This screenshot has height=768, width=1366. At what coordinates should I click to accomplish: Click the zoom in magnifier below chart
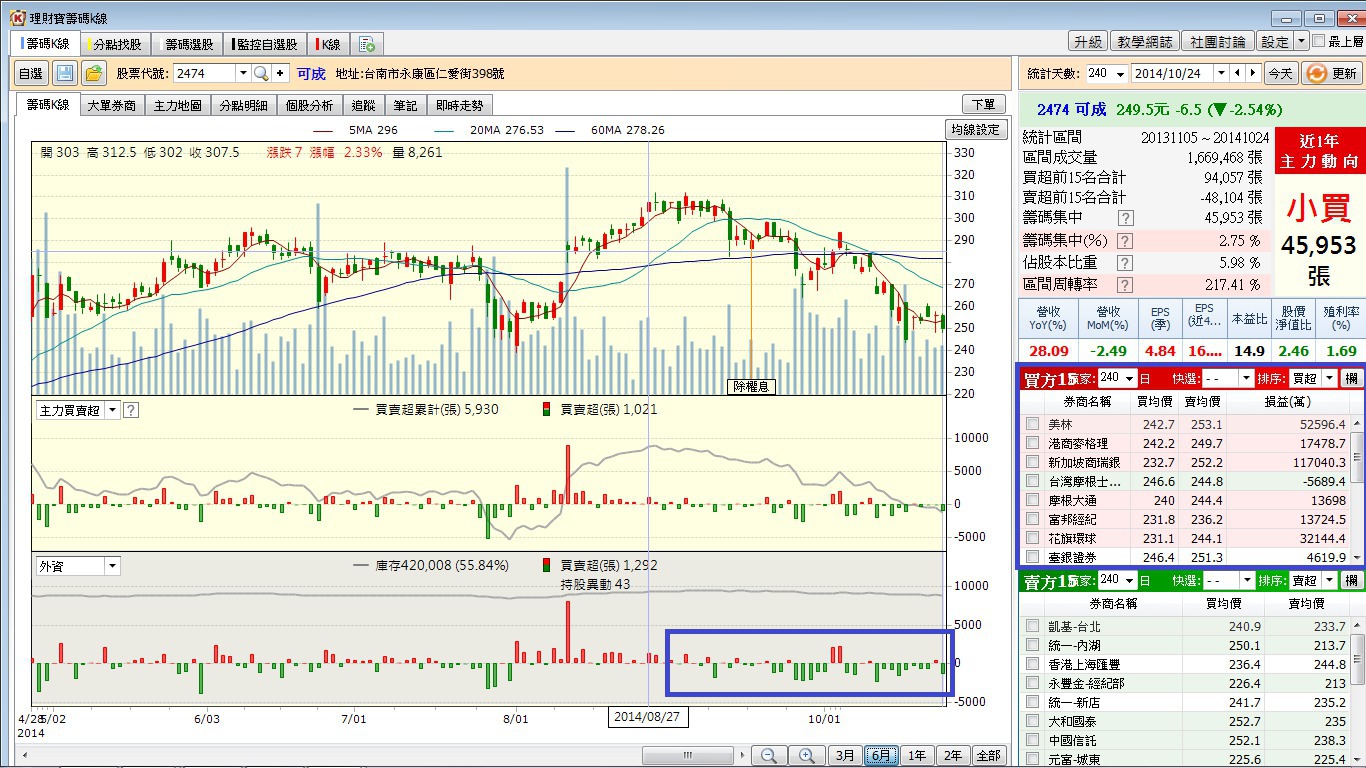tap(806, 756)
